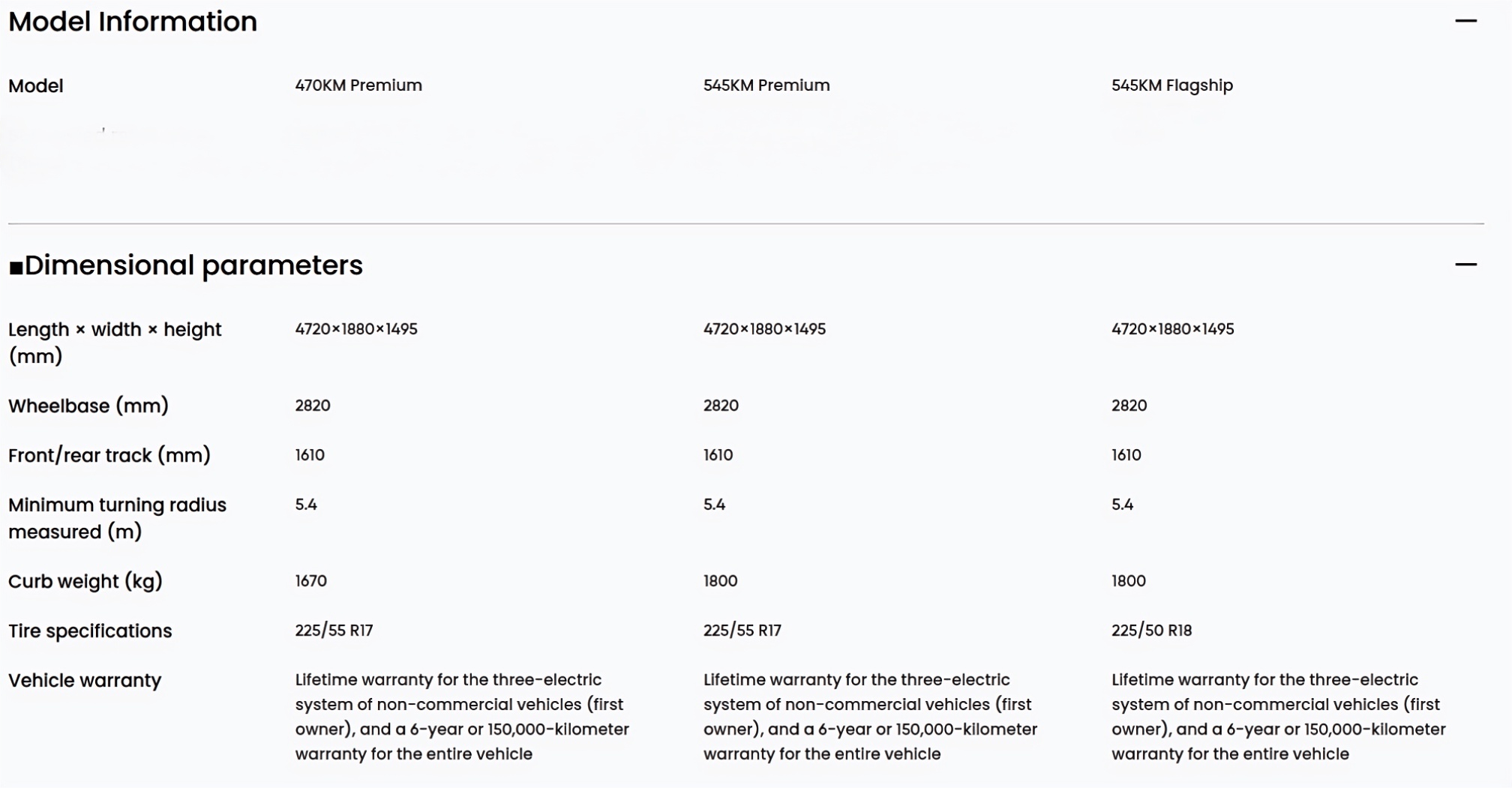Click the 545KM Flagship warranty text
Screen dimensions: 1512x788
pos(1278,717)
